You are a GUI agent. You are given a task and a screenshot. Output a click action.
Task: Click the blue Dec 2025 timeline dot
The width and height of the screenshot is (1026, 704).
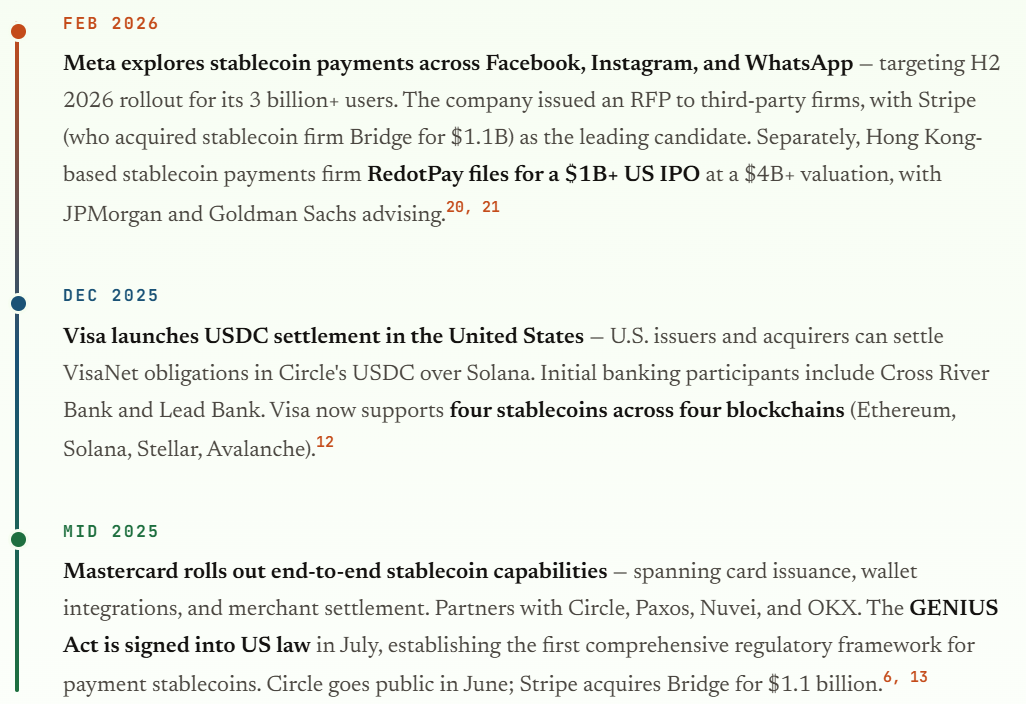click(x=18, y=303)
